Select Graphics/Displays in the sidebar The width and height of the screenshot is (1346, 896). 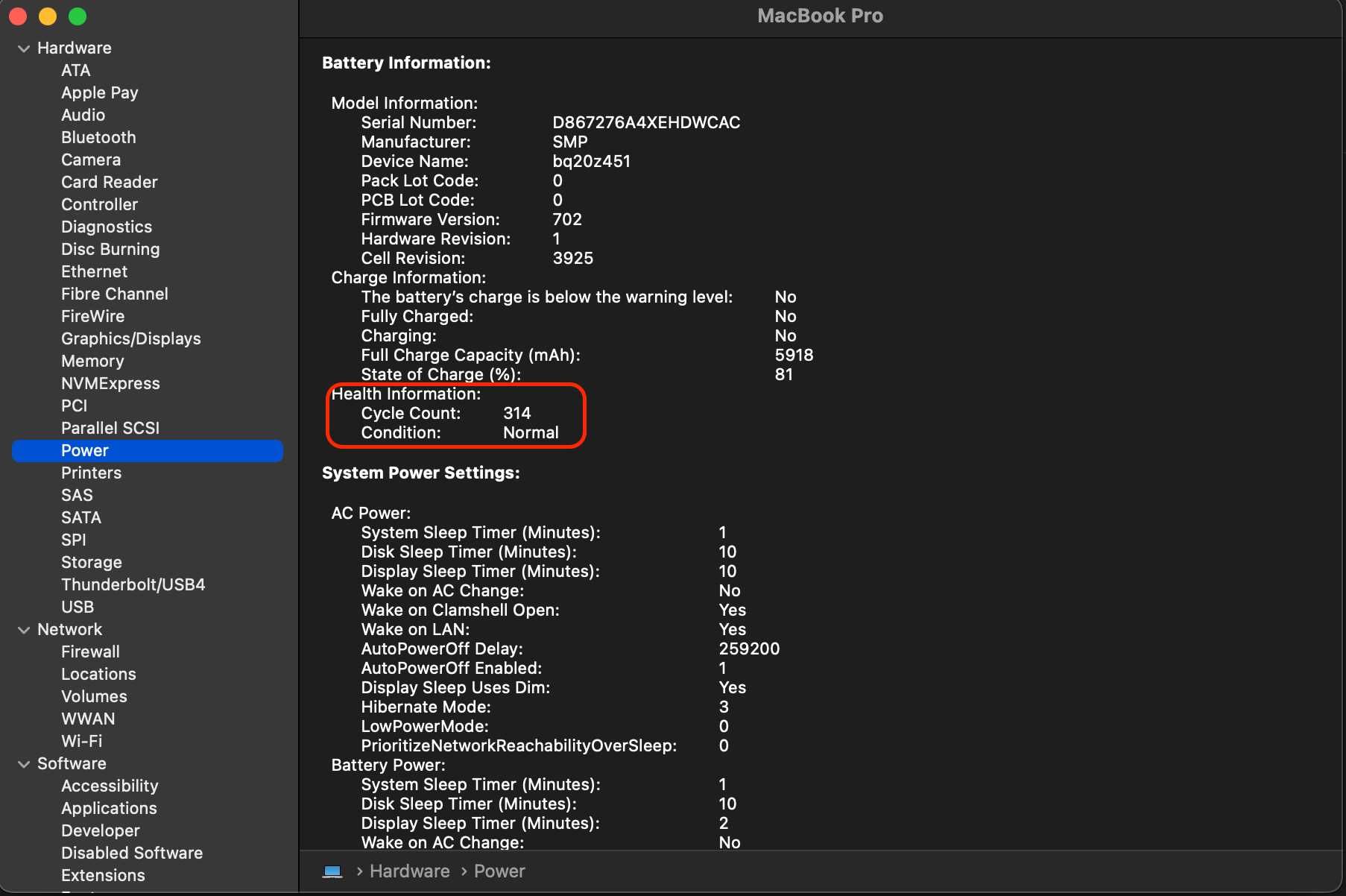click(131, 339)
